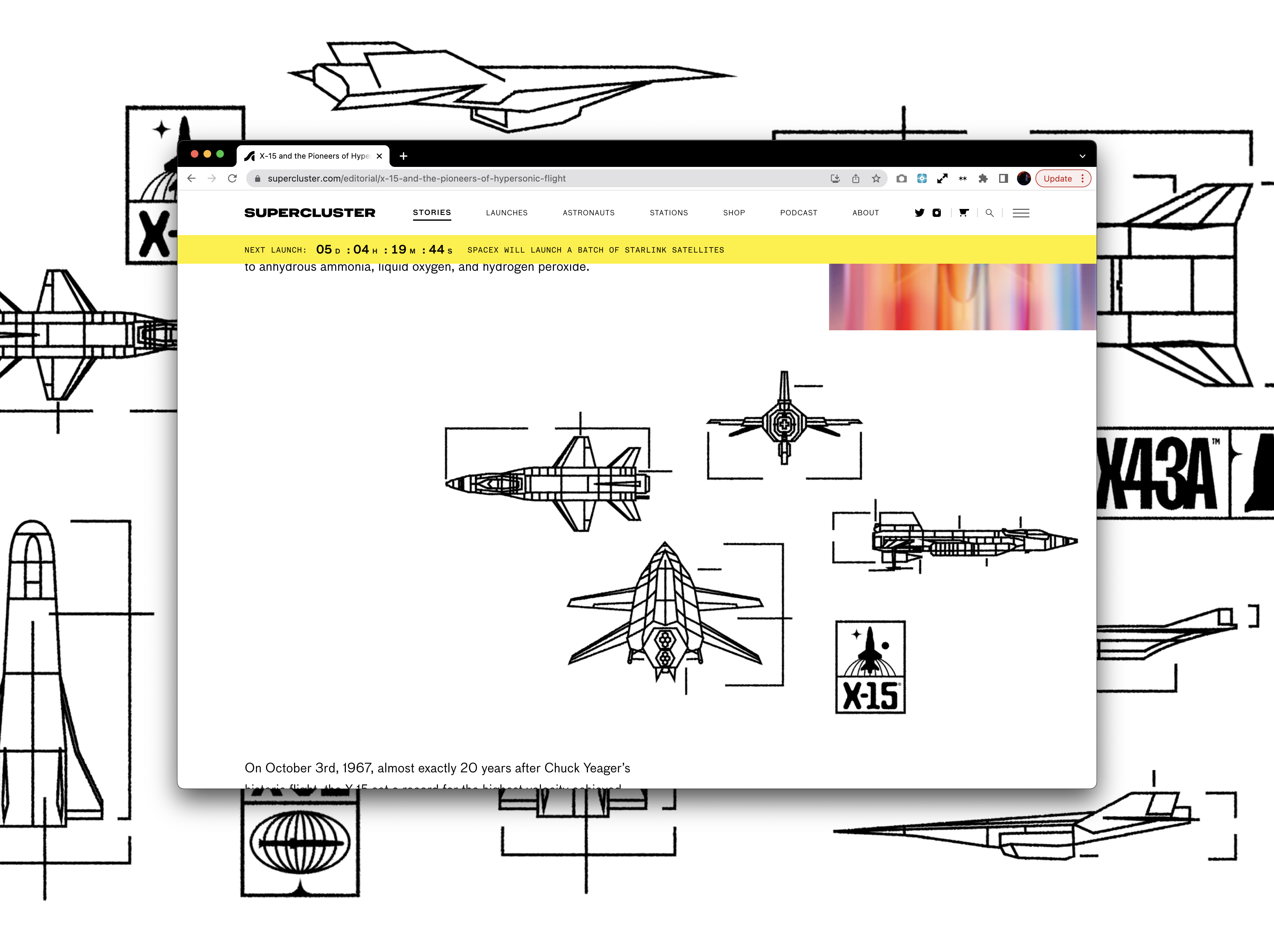This screenshot has width=1274, height=952.
Task: Bookmark this page with the star icon
Action: click(x=876, y=179)
